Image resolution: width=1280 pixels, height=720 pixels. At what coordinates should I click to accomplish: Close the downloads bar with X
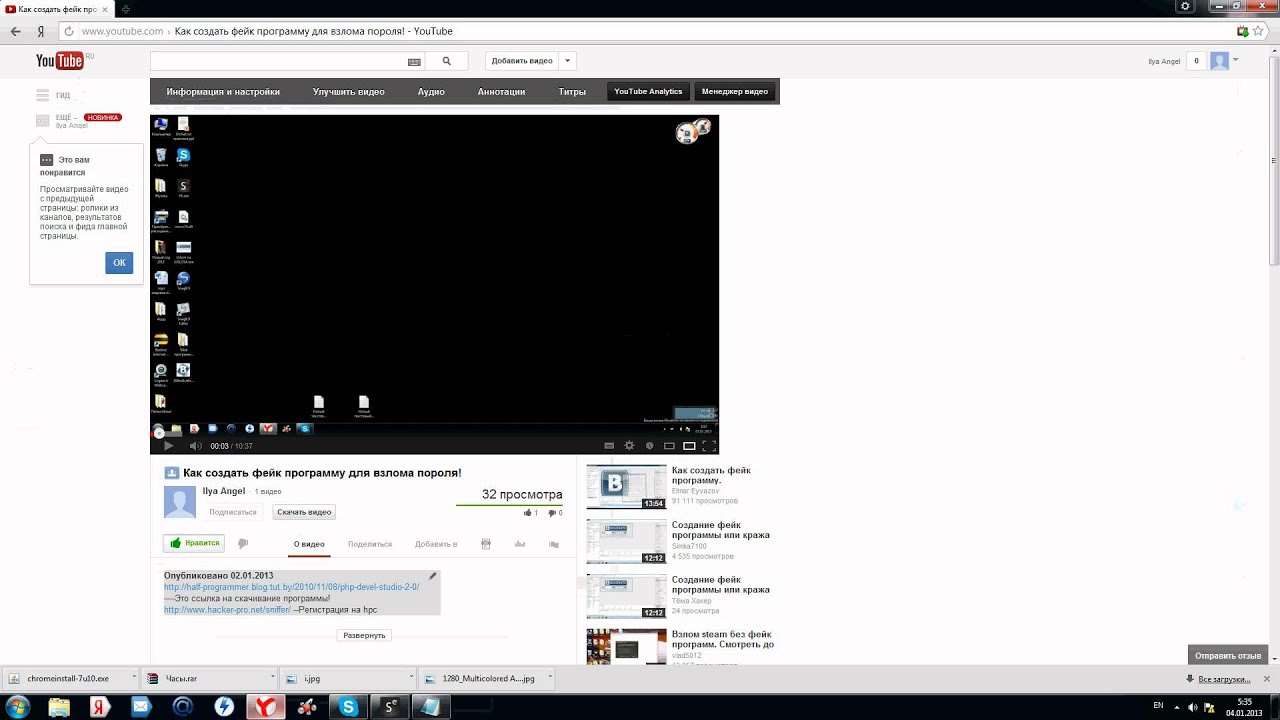[x=1265, y=678]
